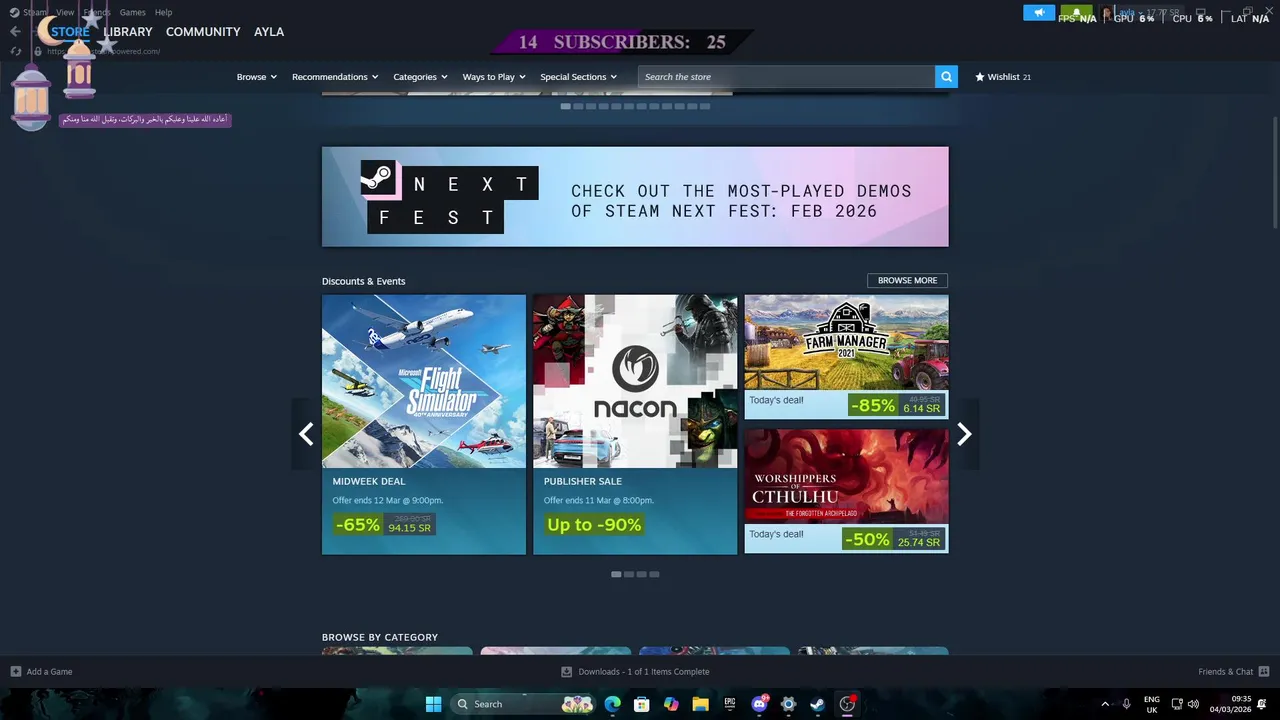
Task: Open Epic Games Launcher from taskbar
Action: (730, 704)
